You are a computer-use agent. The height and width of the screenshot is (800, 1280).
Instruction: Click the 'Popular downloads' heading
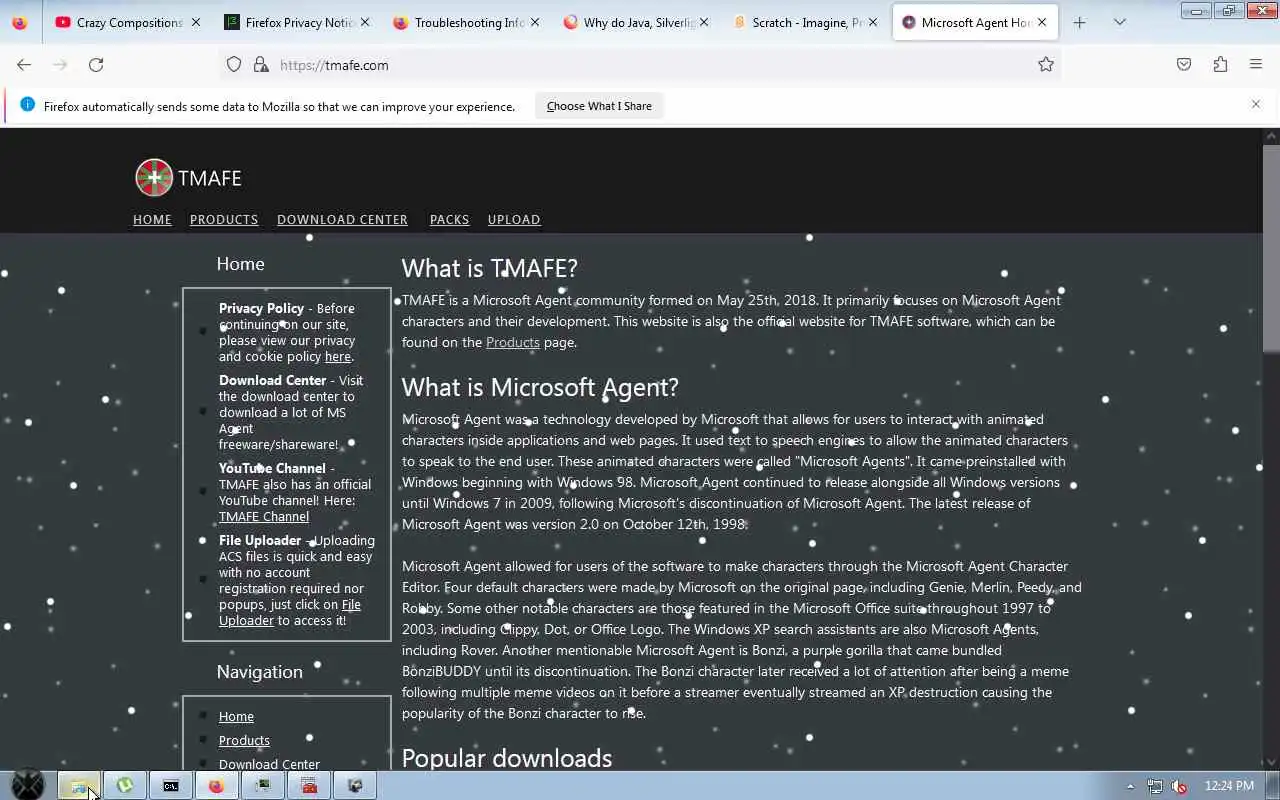coord(507,758)
